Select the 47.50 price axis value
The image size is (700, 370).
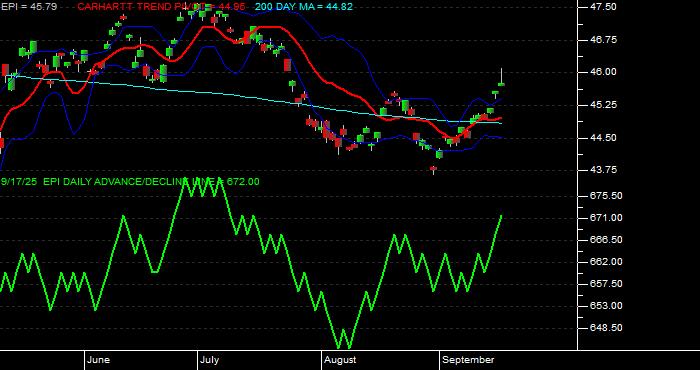point(603,7)
